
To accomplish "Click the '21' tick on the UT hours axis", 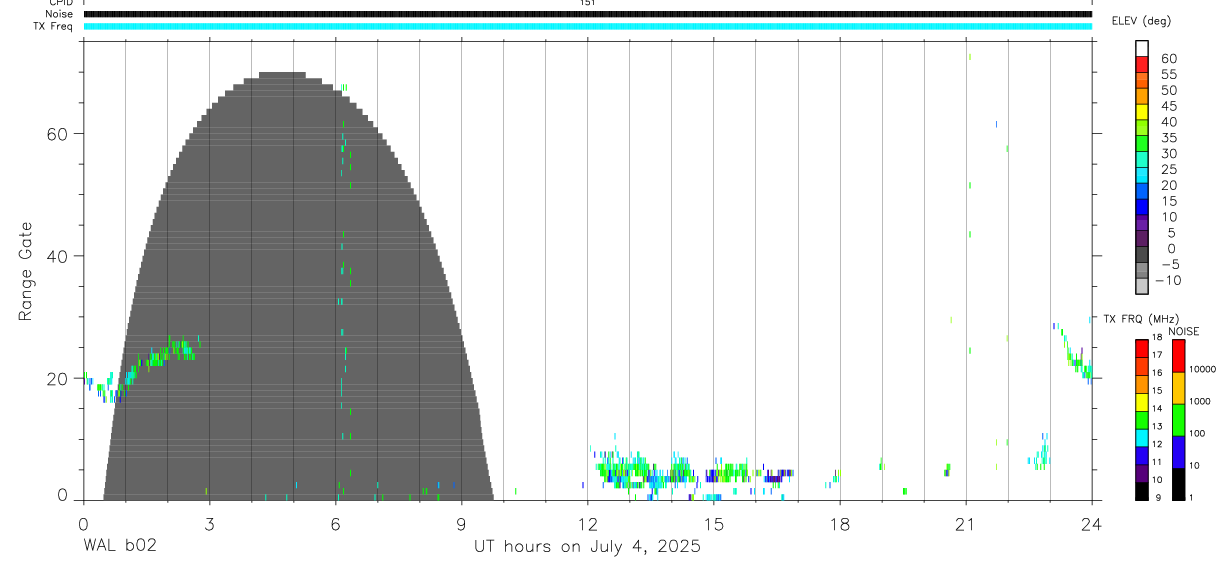I will pos(965,523).
